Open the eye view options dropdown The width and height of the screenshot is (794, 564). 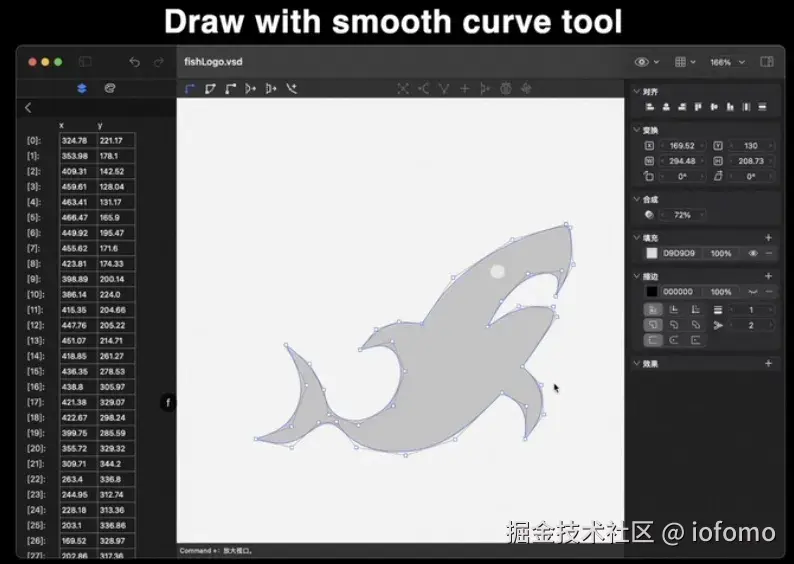coord(647,62)
